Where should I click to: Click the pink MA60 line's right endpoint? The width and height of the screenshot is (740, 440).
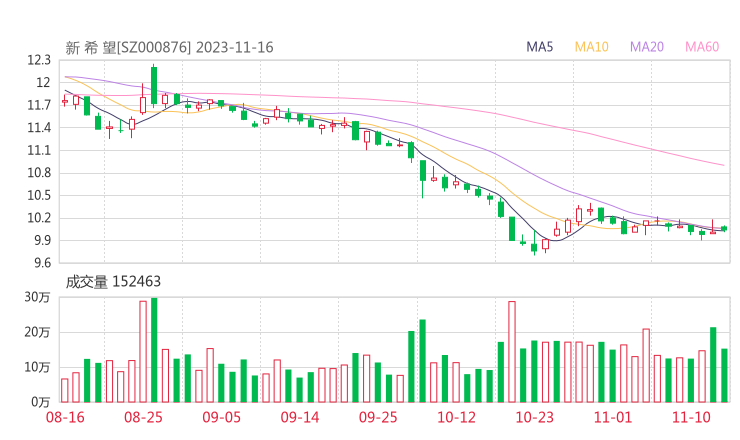click(723, 165)
